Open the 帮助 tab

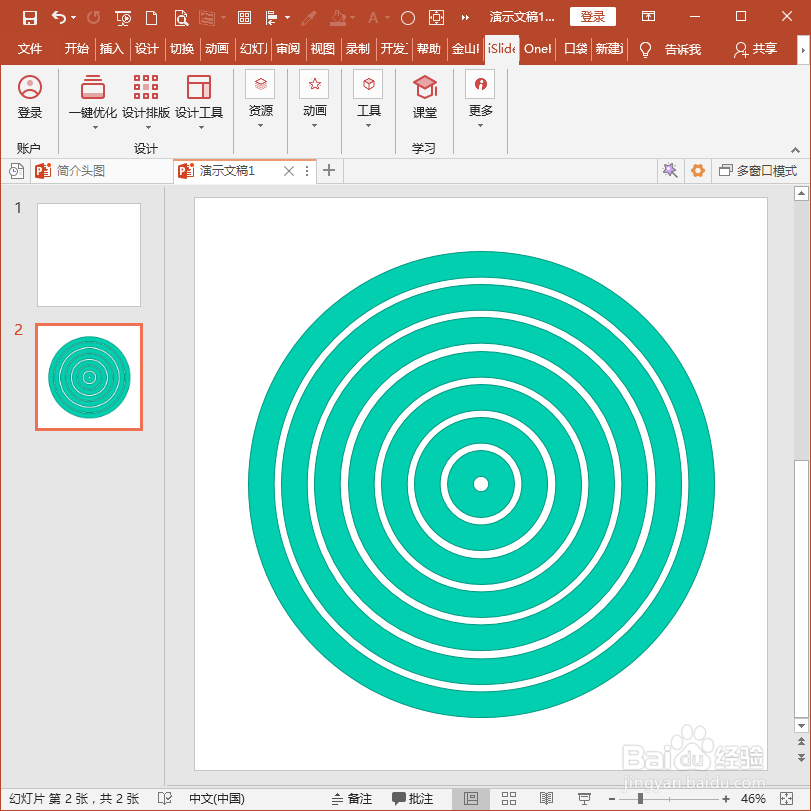(429, 49)
